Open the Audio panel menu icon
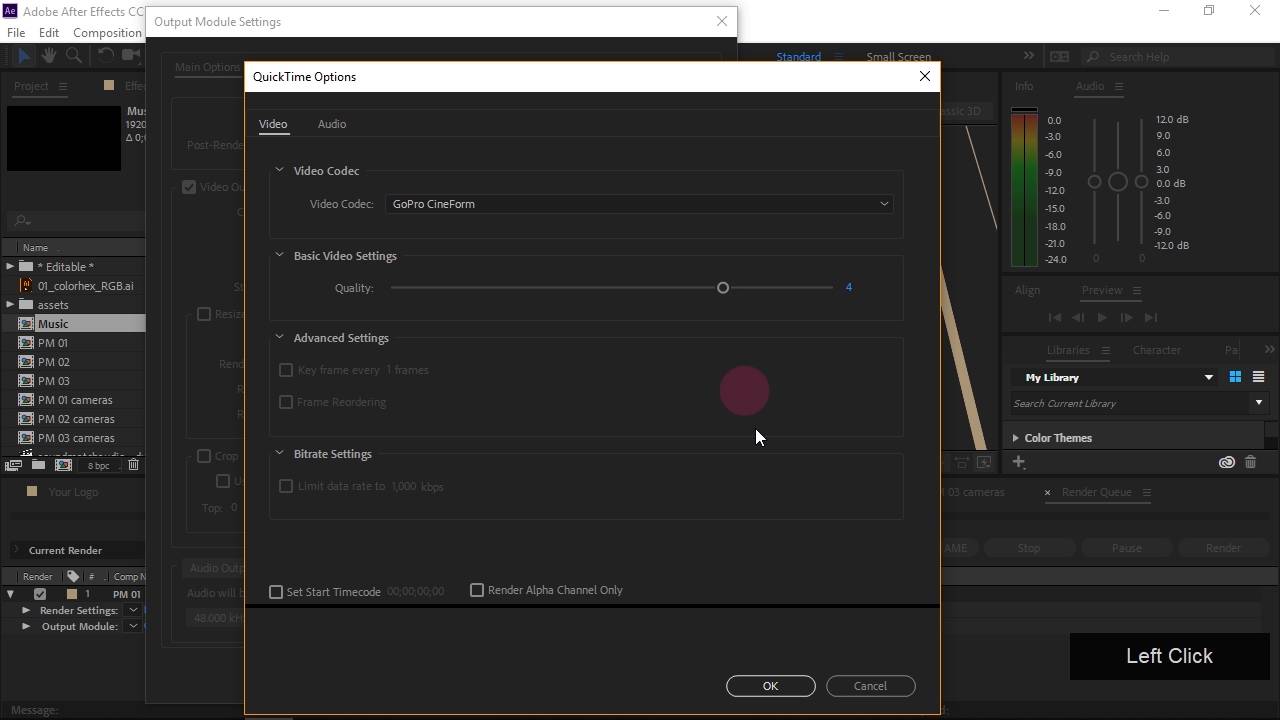Image resolution: width=1280 pixels, height=720 pixels. [x=1119, y=86]
